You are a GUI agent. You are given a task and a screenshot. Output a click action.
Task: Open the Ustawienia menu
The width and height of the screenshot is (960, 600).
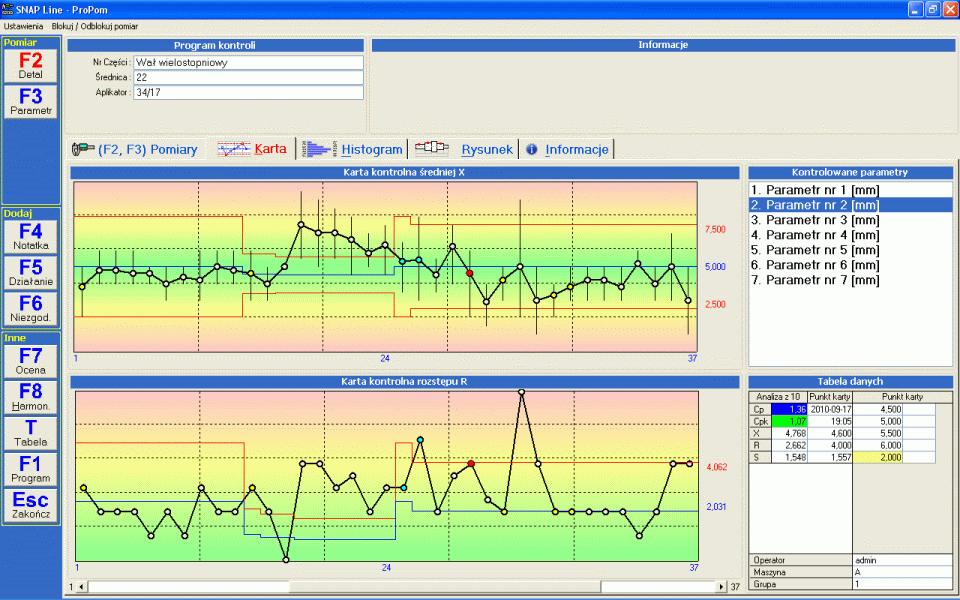coord(23,26)
